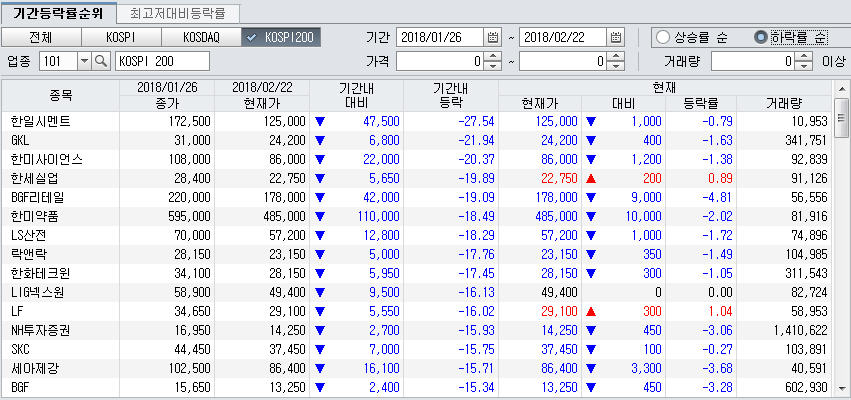851x400 pixels.
Task: Click the end date field 2018/02/22
Action: (563, 37)
